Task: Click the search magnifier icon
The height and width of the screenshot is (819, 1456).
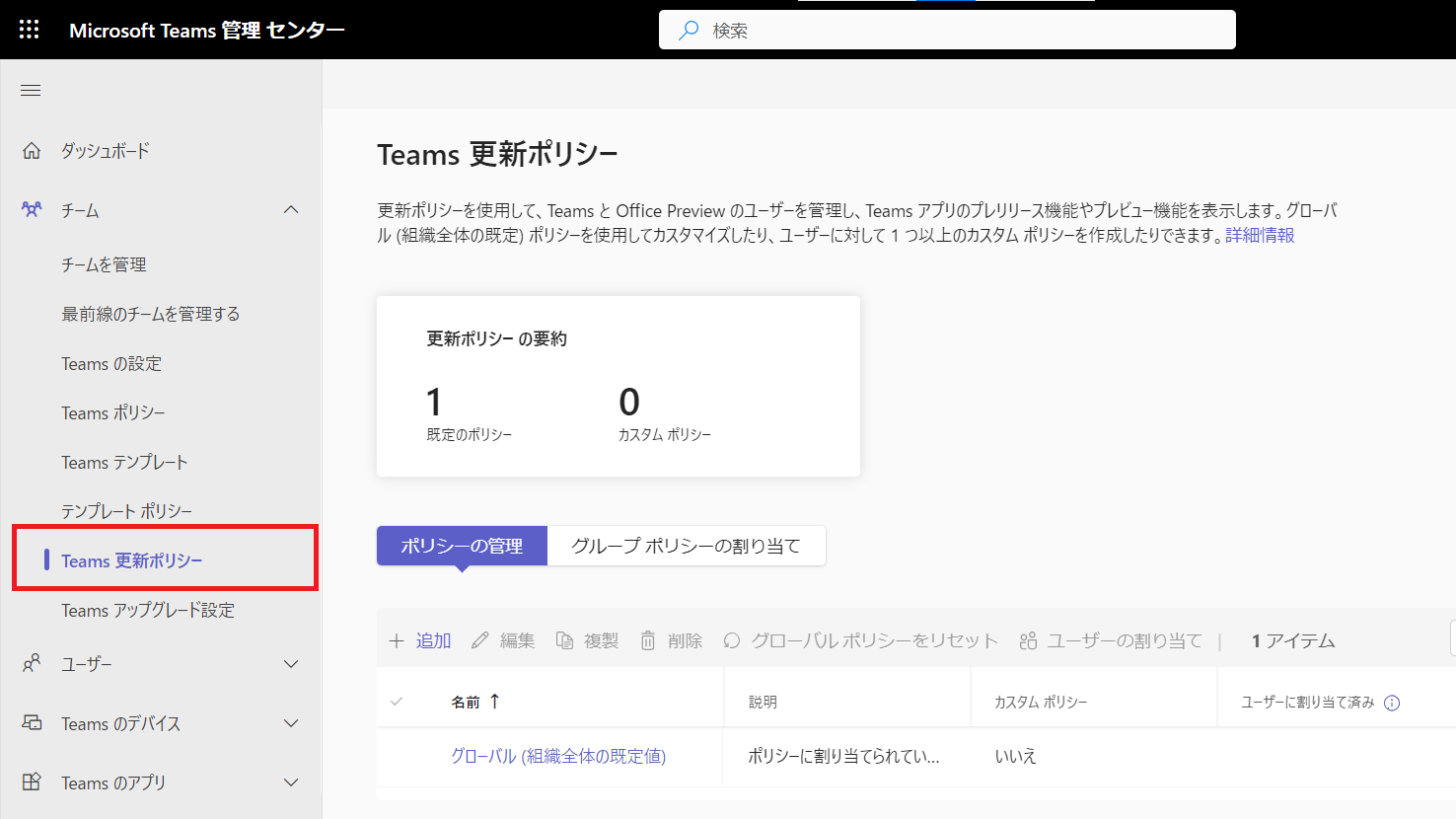Action: [689, 31]
